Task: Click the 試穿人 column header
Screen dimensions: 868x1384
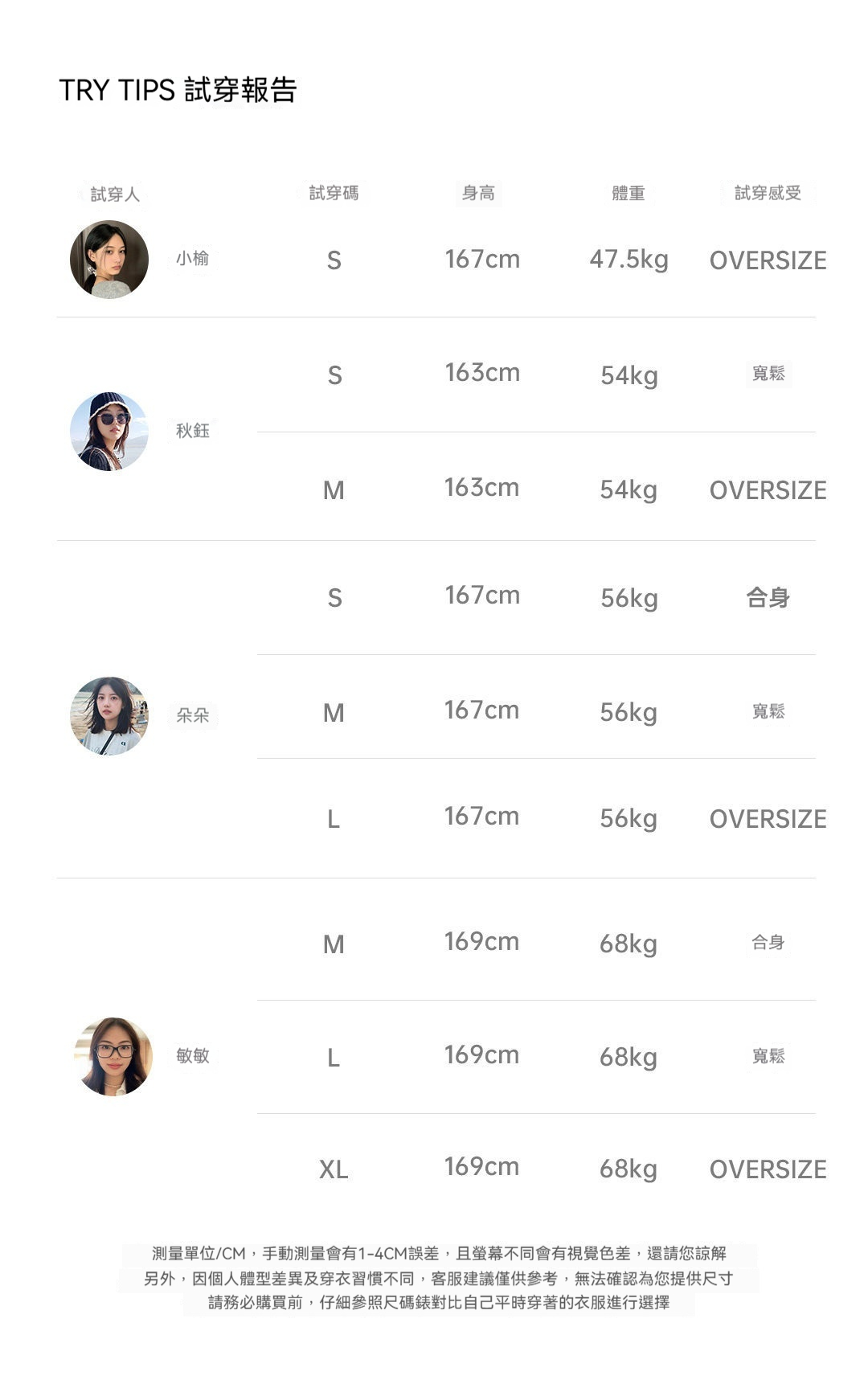Action: coord(115,194)
